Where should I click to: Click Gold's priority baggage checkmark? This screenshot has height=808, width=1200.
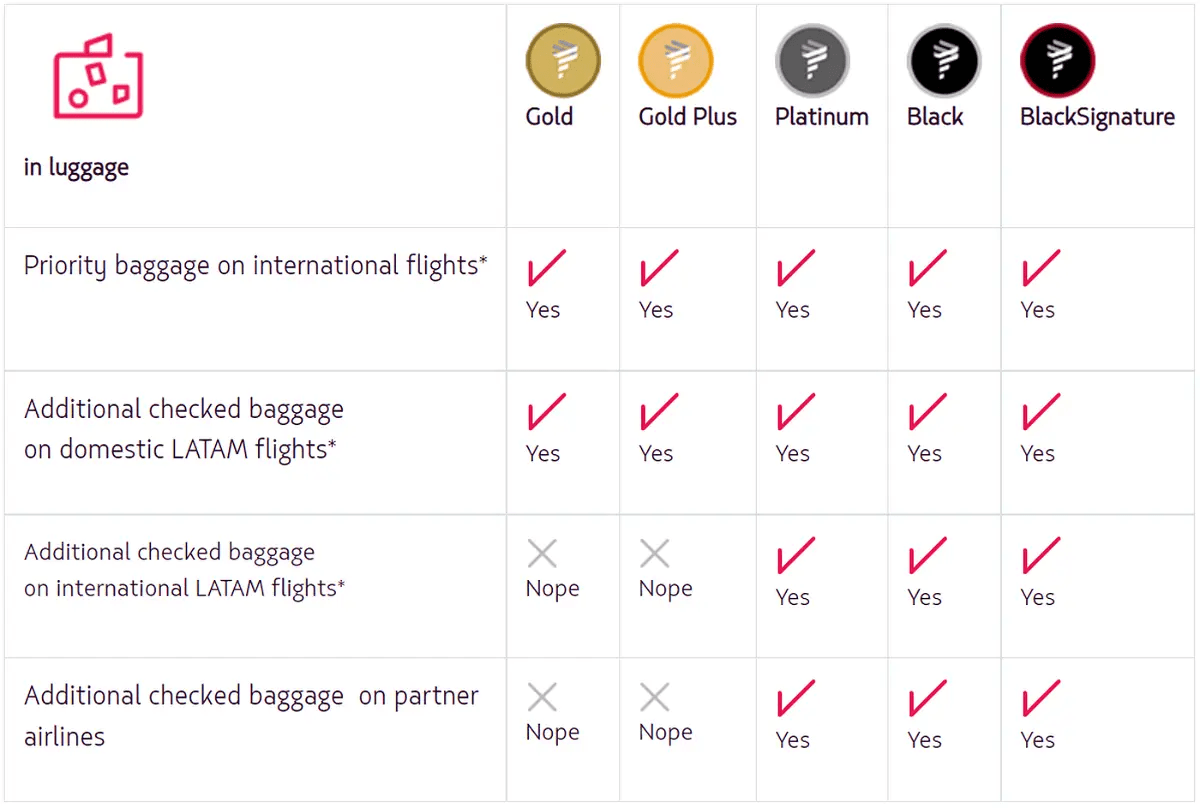click(x=545, y=269)
